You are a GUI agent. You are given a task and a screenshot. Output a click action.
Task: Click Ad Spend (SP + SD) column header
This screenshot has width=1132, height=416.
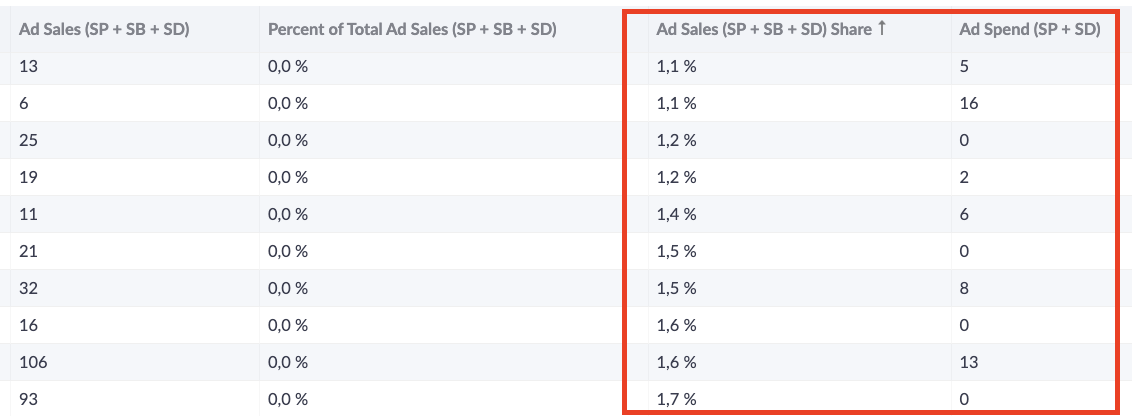tap(1029, 30)
